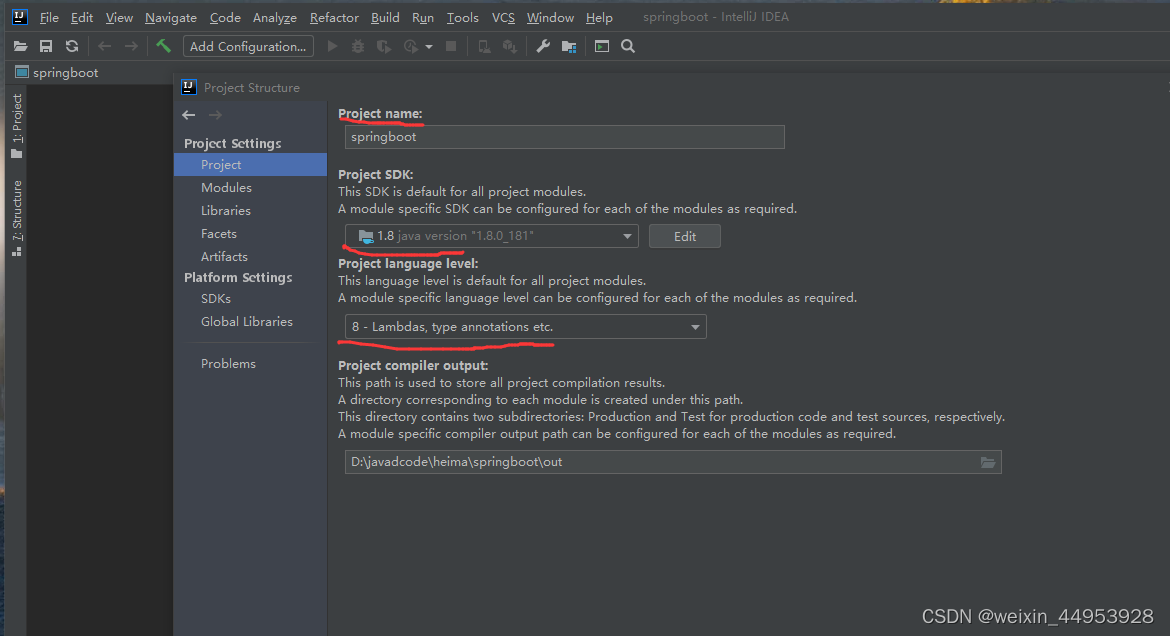Open the Project language level dropdown
Image resolution: width=1170 pixels, height=636 pixels.
525,327
